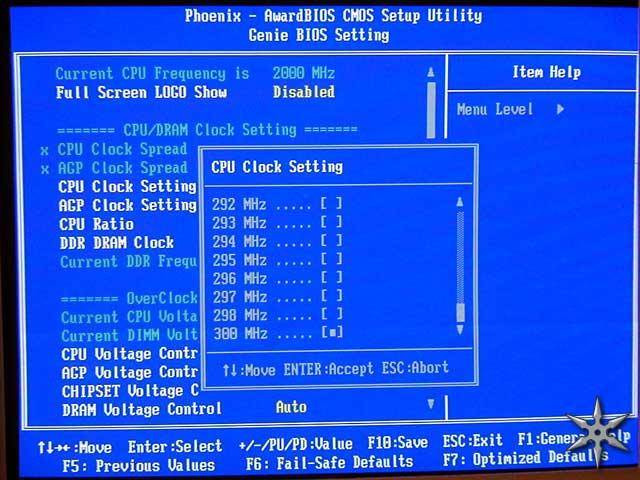
Task: Click the Auto value for DRAM Voltage
Action: [x=291, y=407]
